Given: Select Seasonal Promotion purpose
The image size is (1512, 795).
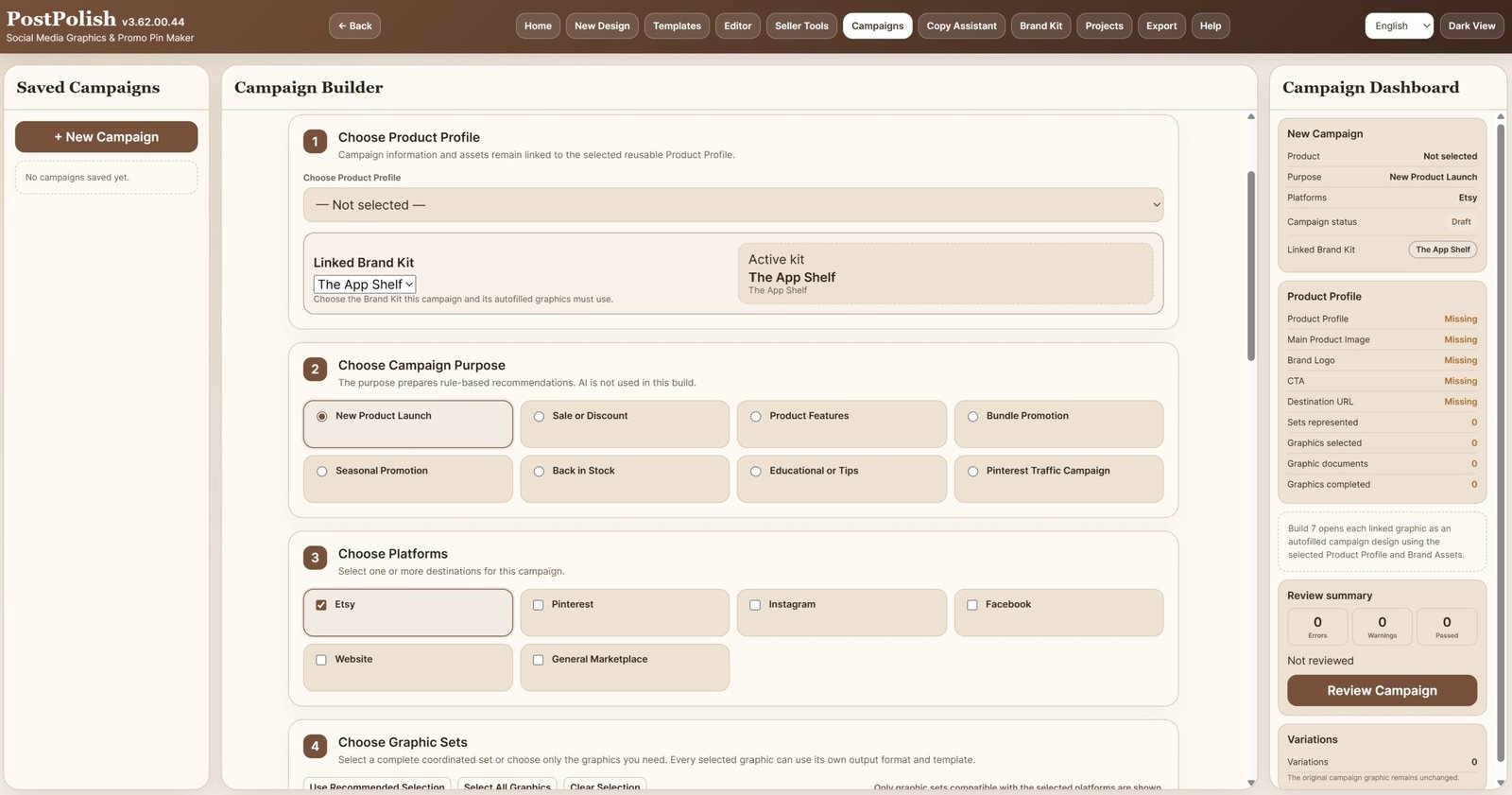Looking at the screenshot, I should (x=407, y=478).
